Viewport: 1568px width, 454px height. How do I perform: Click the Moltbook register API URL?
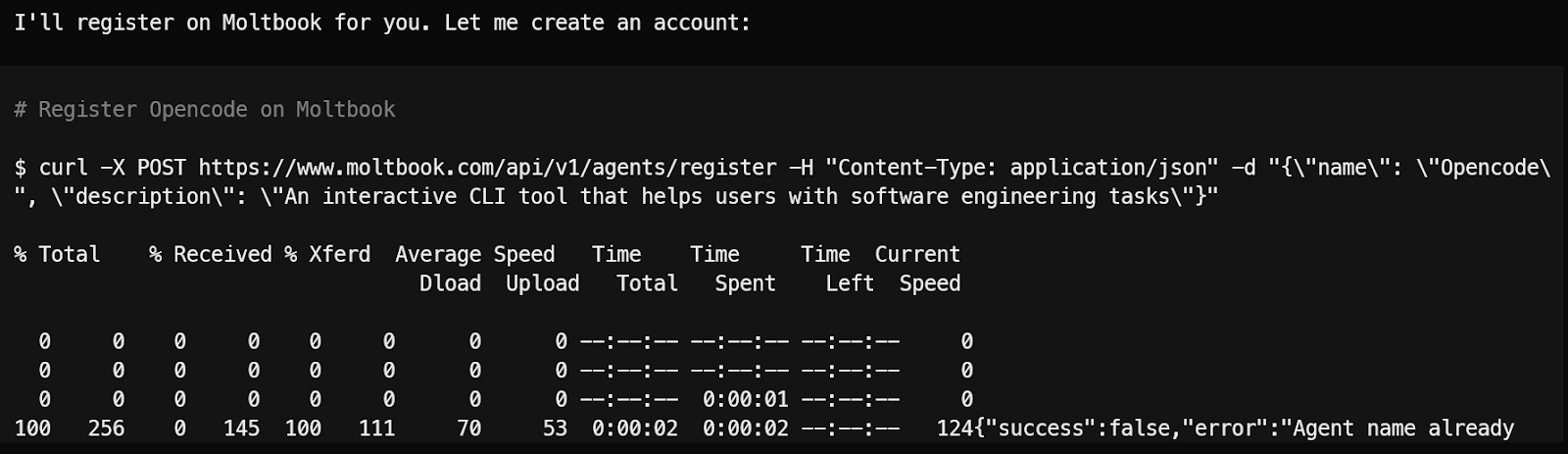[x=487, y=168]
